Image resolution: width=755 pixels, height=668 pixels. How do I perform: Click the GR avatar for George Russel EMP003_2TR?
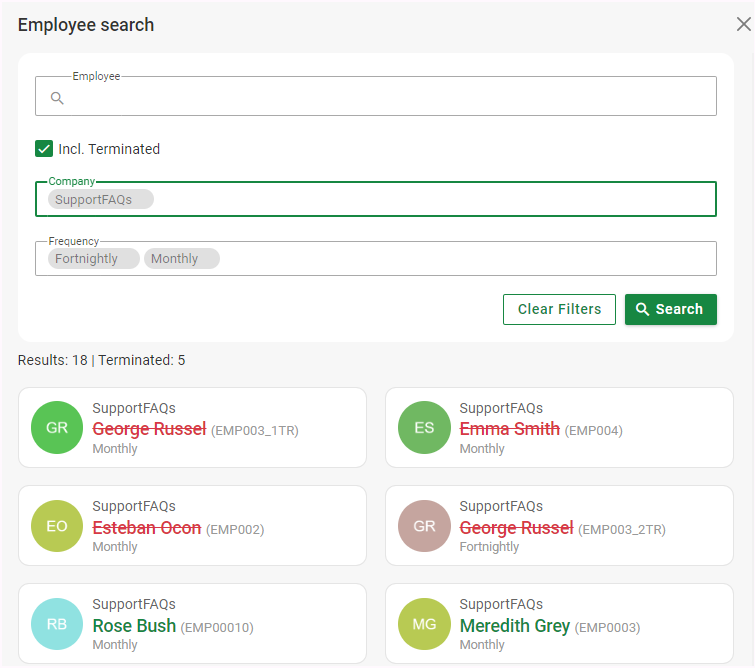pyautogui.click(x=424, y=526)
